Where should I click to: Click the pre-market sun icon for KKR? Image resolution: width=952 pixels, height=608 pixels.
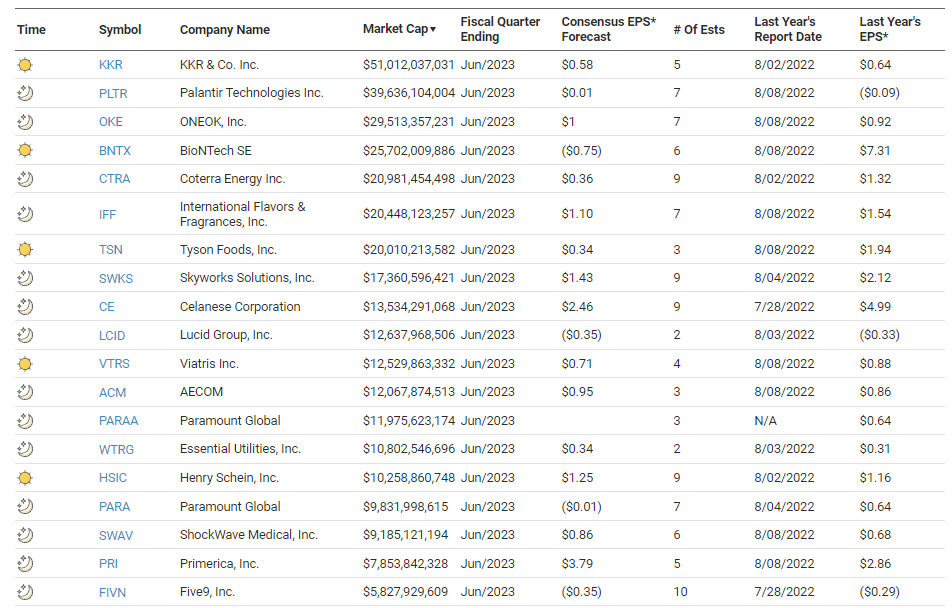point(25,65)
